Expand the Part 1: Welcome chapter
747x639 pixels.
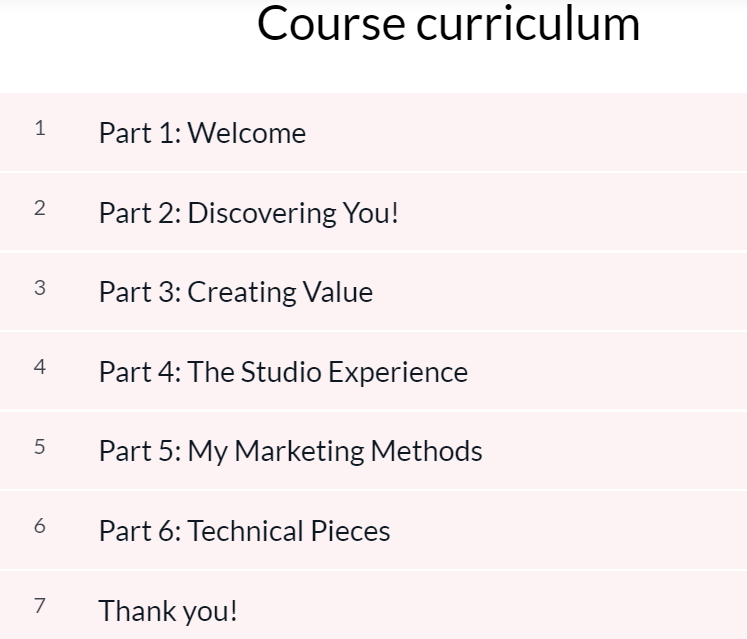point(202,133)
